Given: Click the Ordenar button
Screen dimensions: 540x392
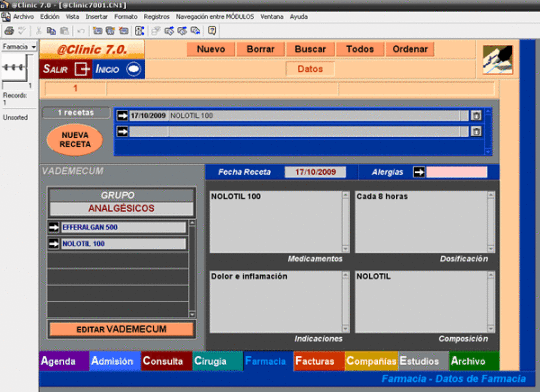Looking at the screenshot, I should tap(410, 49).
